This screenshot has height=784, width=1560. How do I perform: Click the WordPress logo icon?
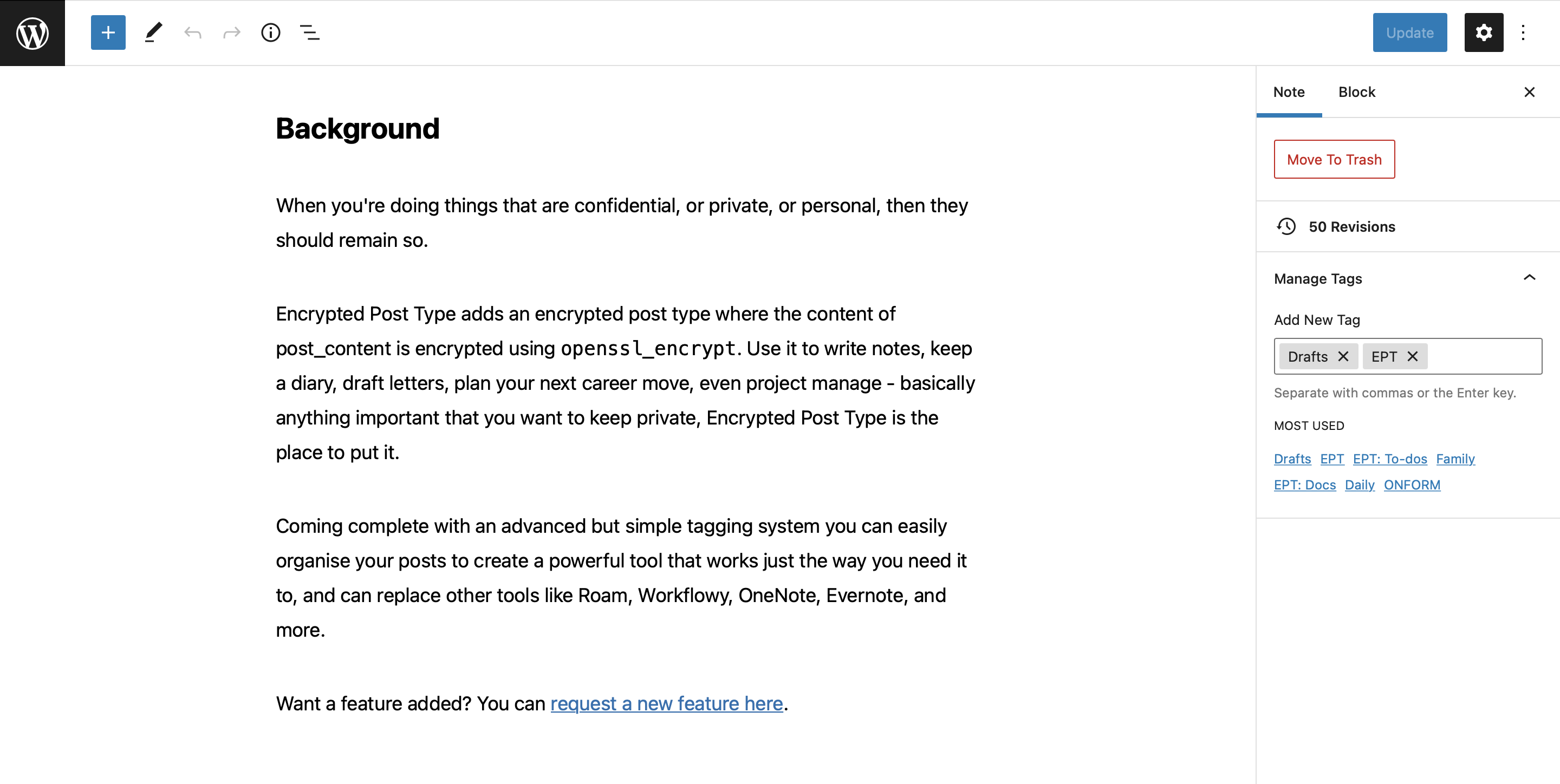point(32,32)
